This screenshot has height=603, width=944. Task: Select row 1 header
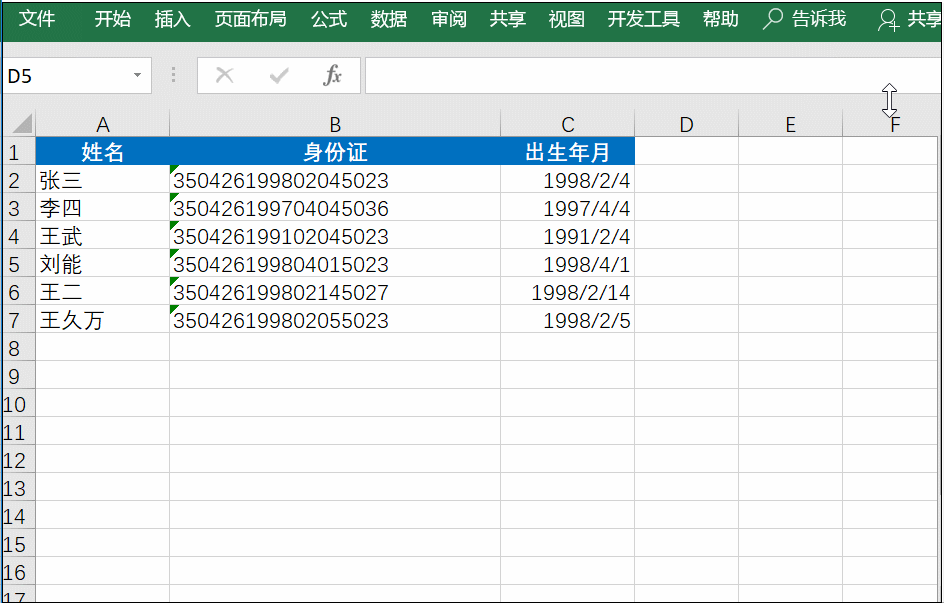coord(19,151)
